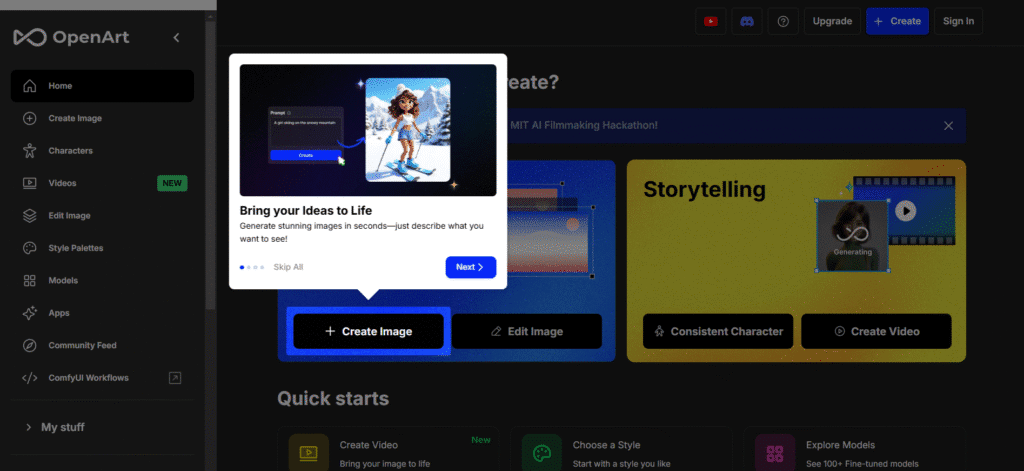1024x471 pixels.
Task: Click the Community Feed compass icon
Action: (x=29, y=346)
